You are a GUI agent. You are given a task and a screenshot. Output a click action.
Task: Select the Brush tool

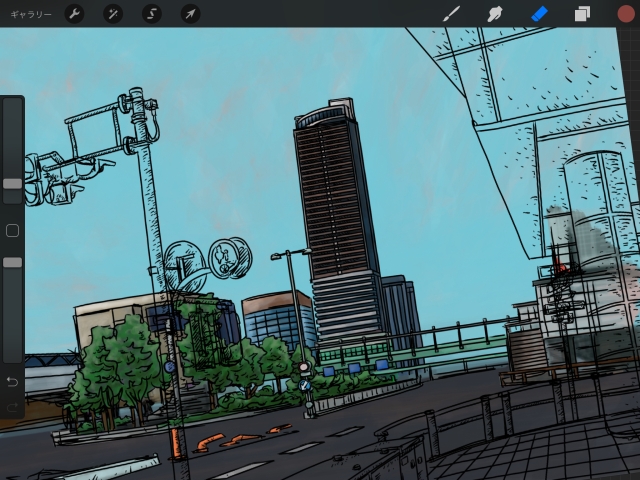point(451,14)
